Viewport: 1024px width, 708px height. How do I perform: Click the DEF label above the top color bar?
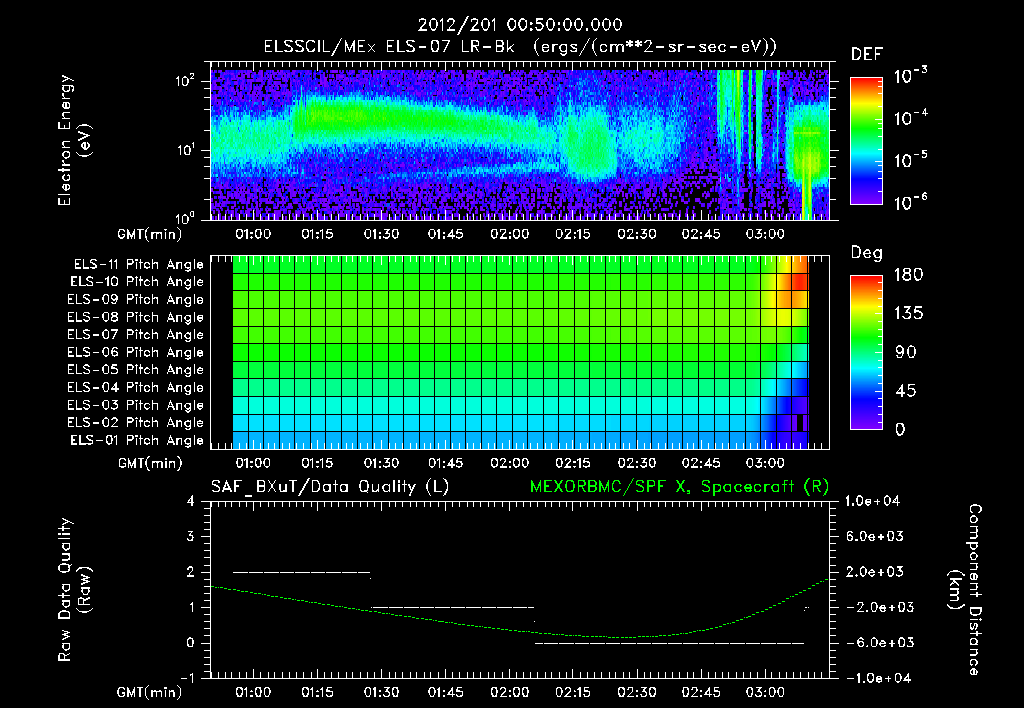pyautogui.click(x=867, y=54)
